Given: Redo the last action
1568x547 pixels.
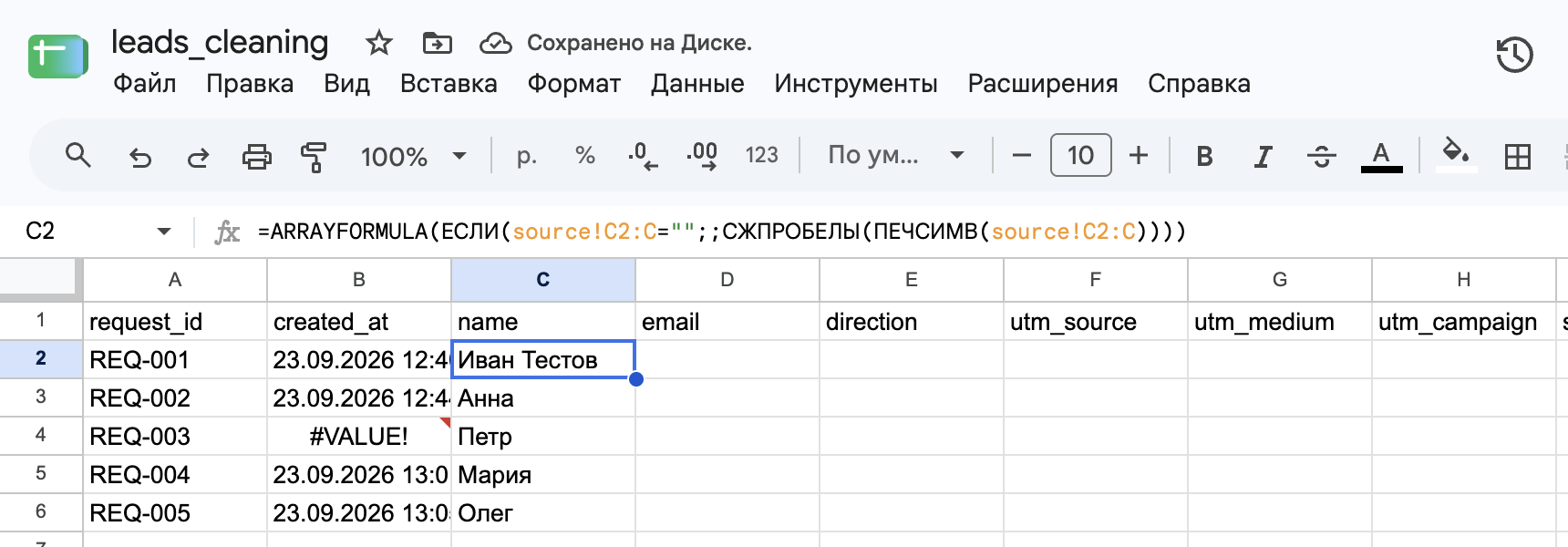Looking at the screenshot, I should point(198,157).
